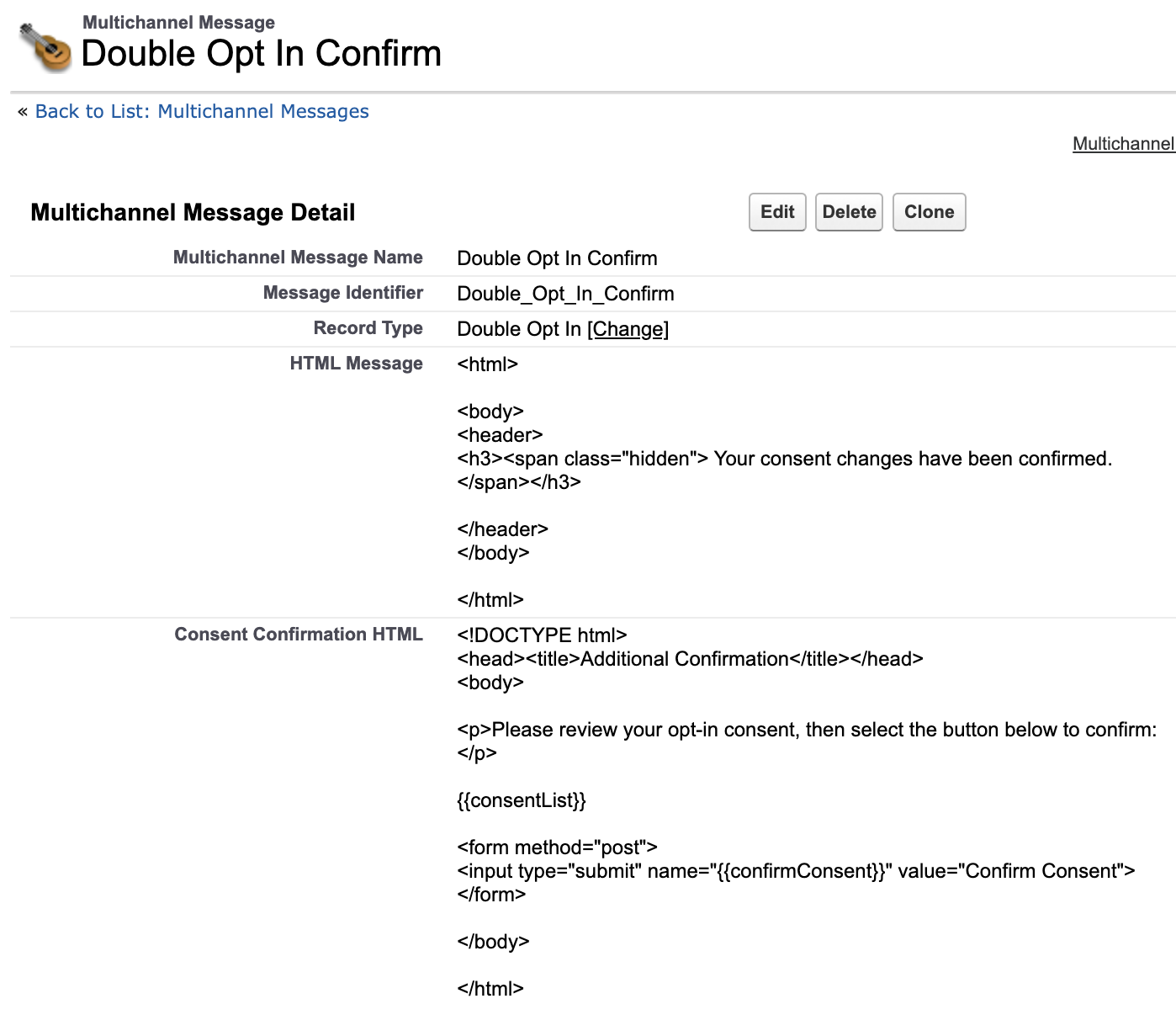Click the Consent Confirmation HTML field label
1176x1020 pixels.
click(x=298, y=635)
